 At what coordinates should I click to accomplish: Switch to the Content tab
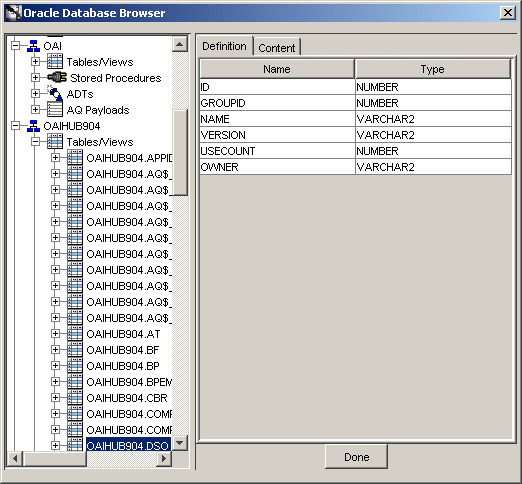(277, 48)
